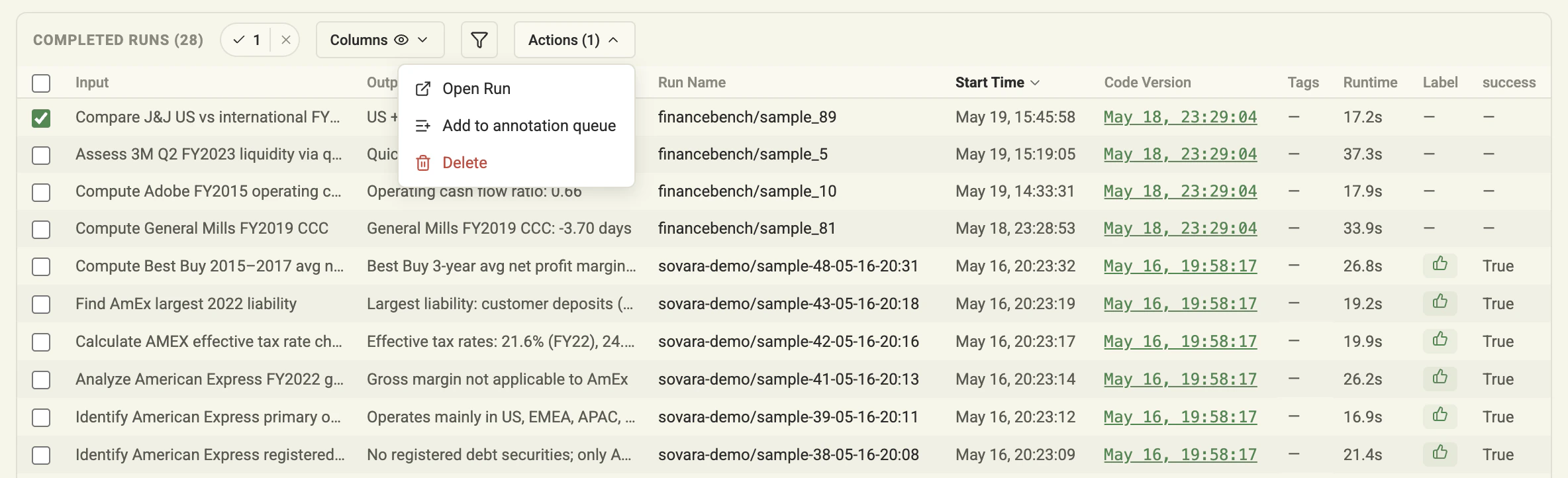Click thumbs-up label for Best Buy run
Viewport: 1568px width, 478px height.
(x=1440, y=265)
